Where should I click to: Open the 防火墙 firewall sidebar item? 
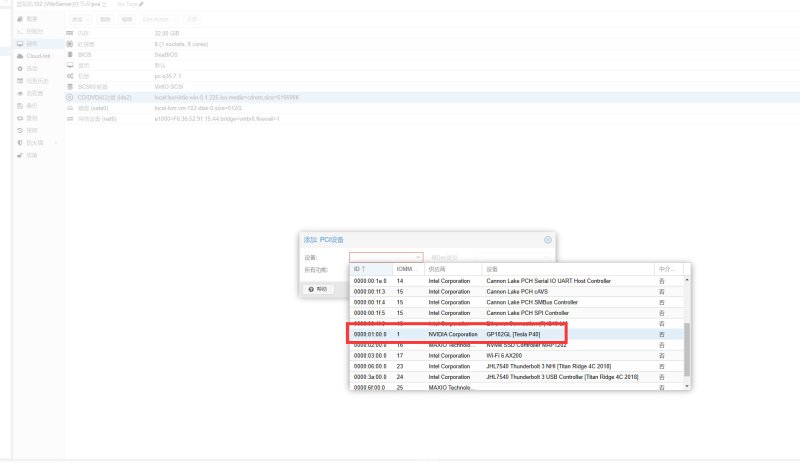point(32,143)
